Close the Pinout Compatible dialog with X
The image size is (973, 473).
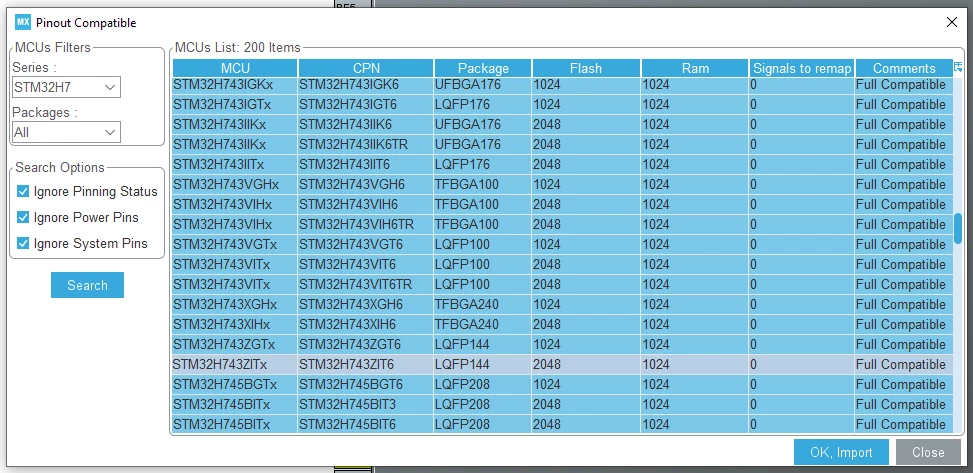[951, 22]
